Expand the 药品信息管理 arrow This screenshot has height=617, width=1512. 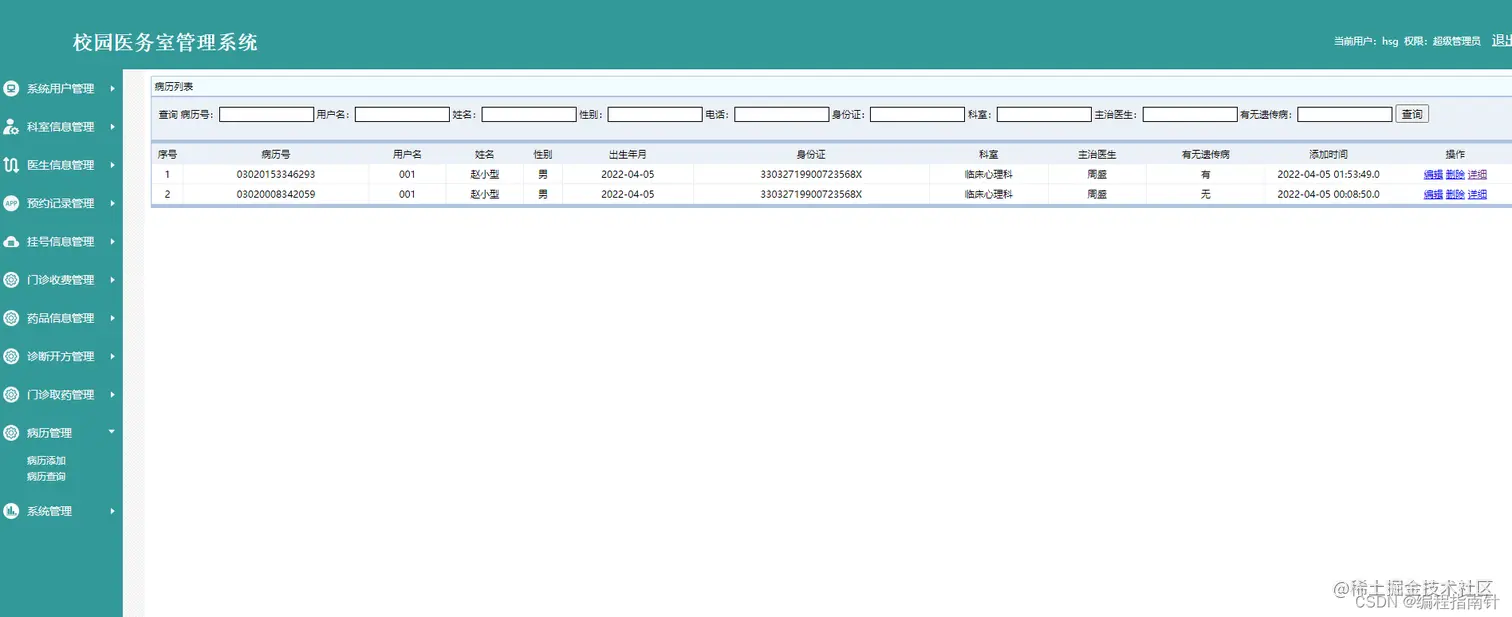coord(112,318)
